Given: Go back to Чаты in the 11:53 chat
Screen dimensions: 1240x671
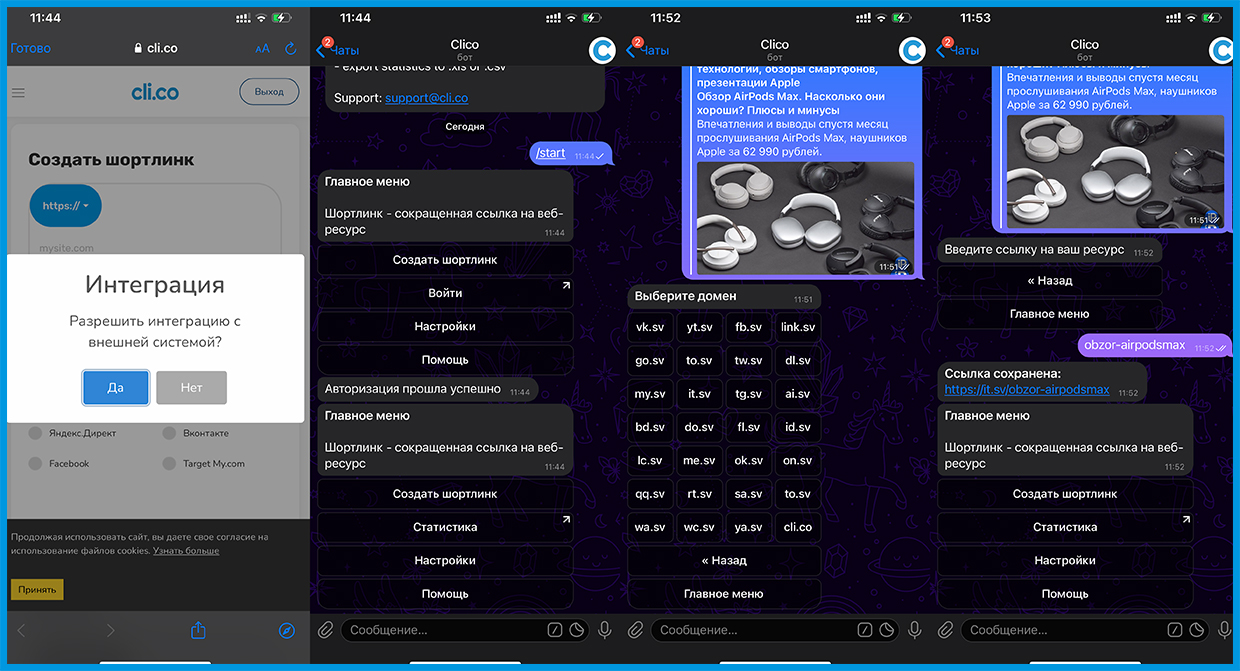Looking at the screenshot, I should pos(958,49).
